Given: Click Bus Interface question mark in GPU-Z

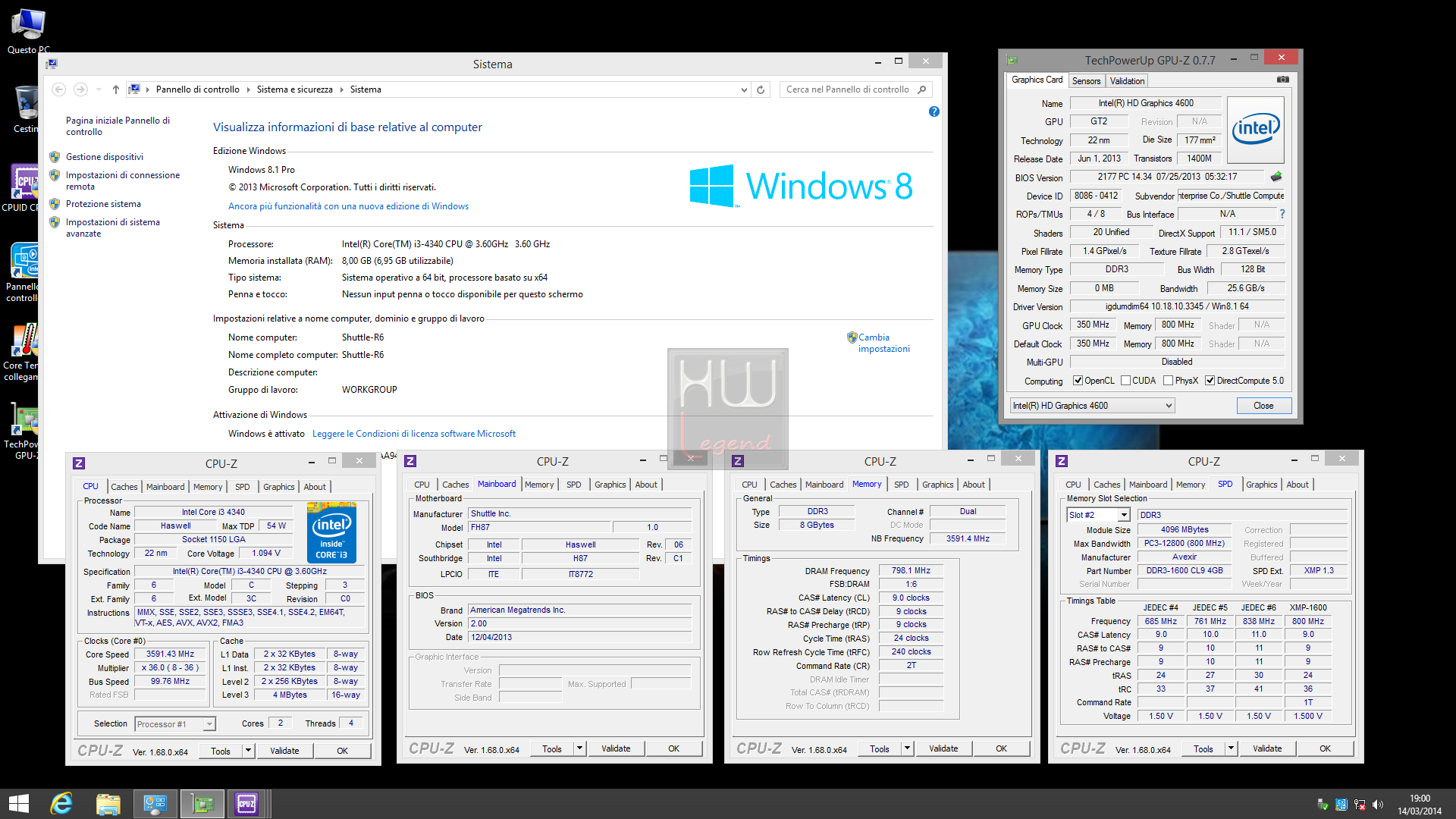Looking at the screenshot, I should click(x=1282, y=214).
